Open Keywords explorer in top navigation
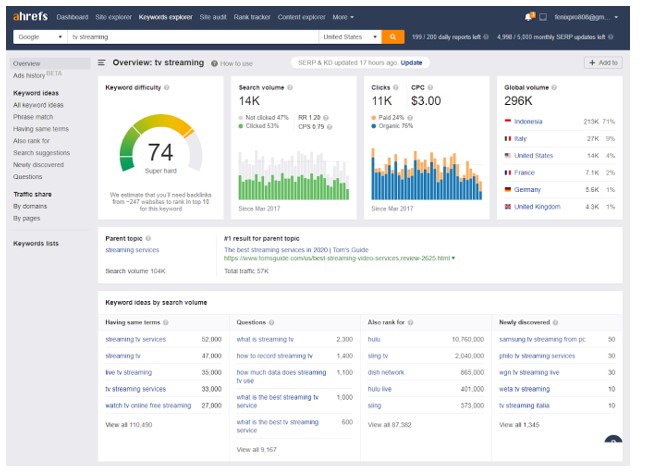The height and width of the screenshot is (476, 649). 166,17
